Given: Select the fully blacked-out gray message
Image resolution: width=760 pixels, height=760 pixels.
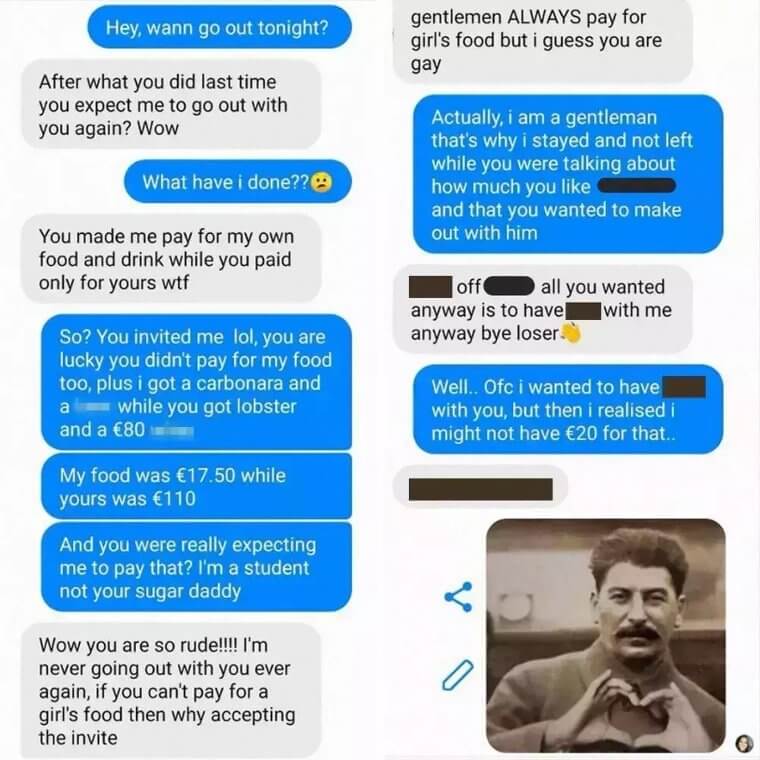Looking at the screenshot, I should tap(480, 489).
